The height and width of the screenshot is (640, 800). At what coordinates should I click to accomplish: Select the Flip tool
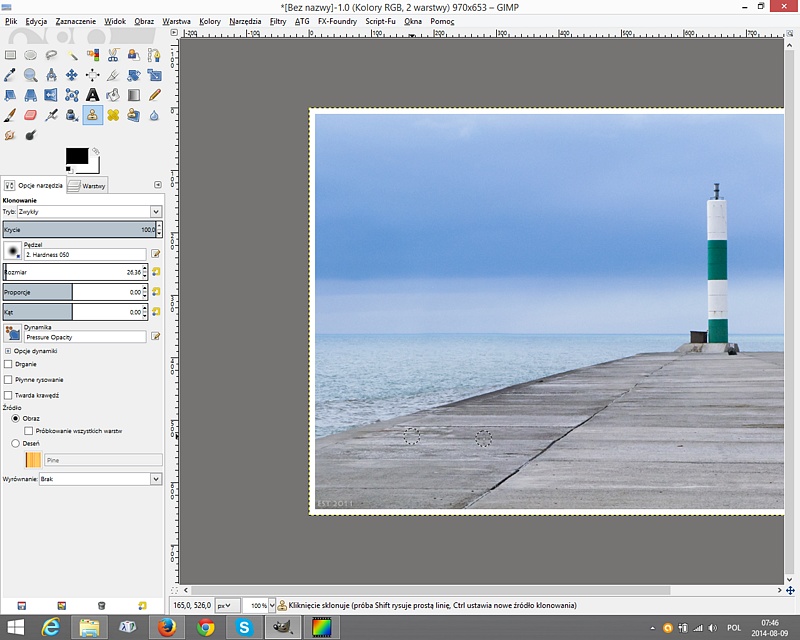(x=51, y=95)
